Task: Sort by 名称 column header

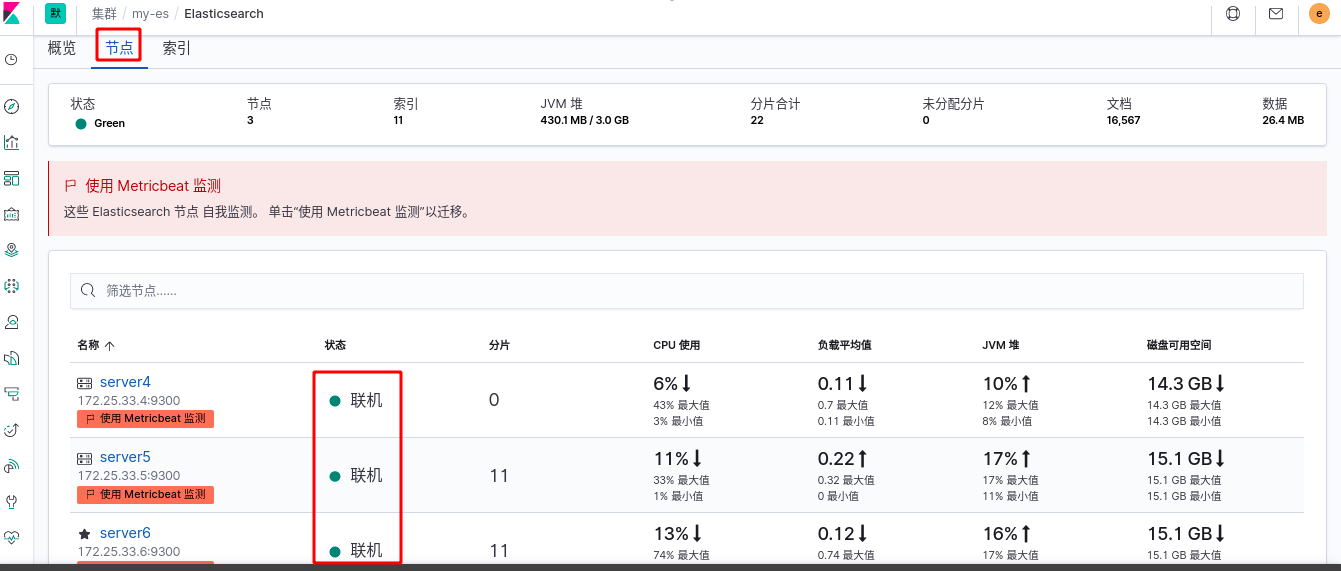Action: [96, 345]
